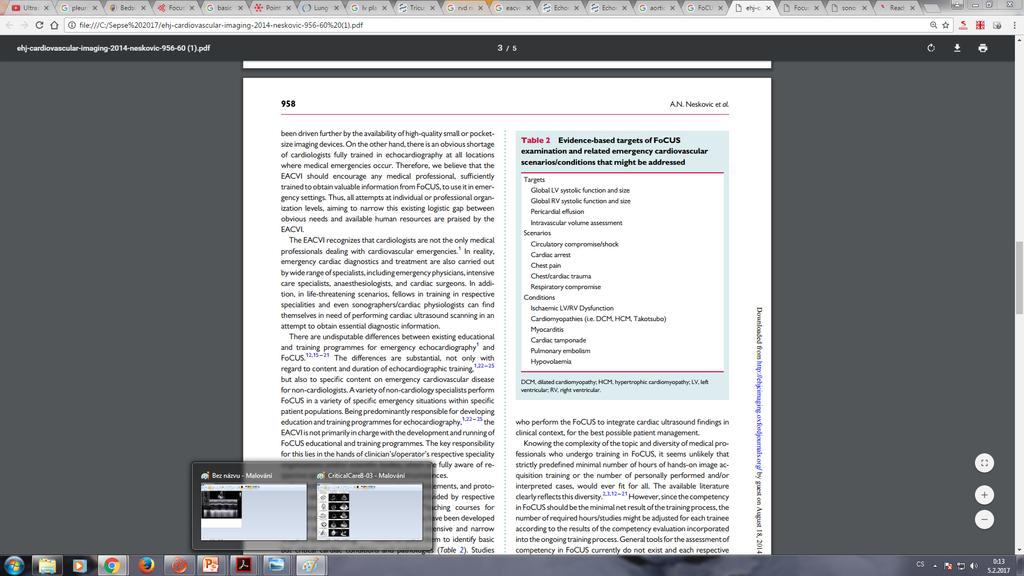1024x576 pixels.
Task: Open the Chrome three-dot menu
Action: pos(1014,25)
